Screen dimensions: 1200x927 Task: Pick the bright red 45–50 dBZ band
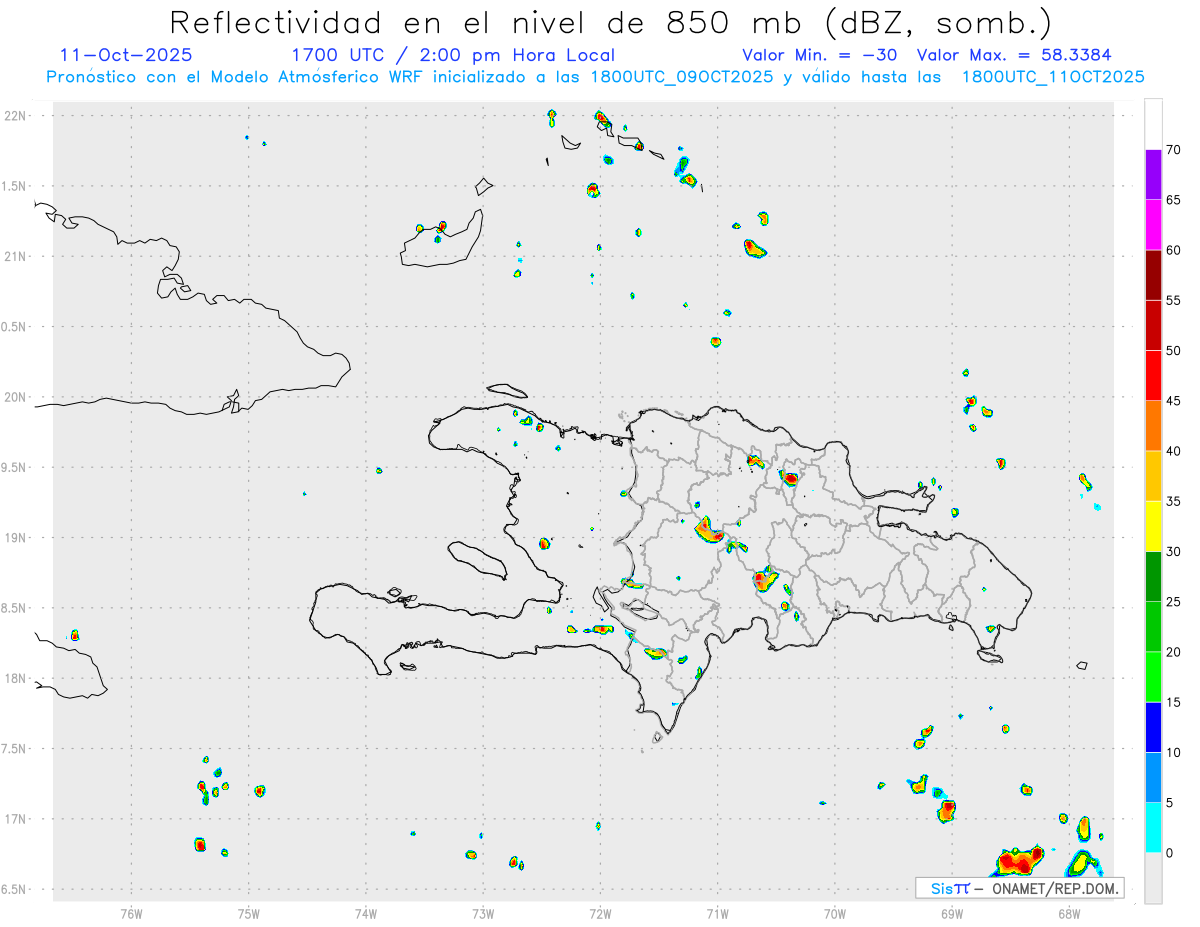(1153, 376)
